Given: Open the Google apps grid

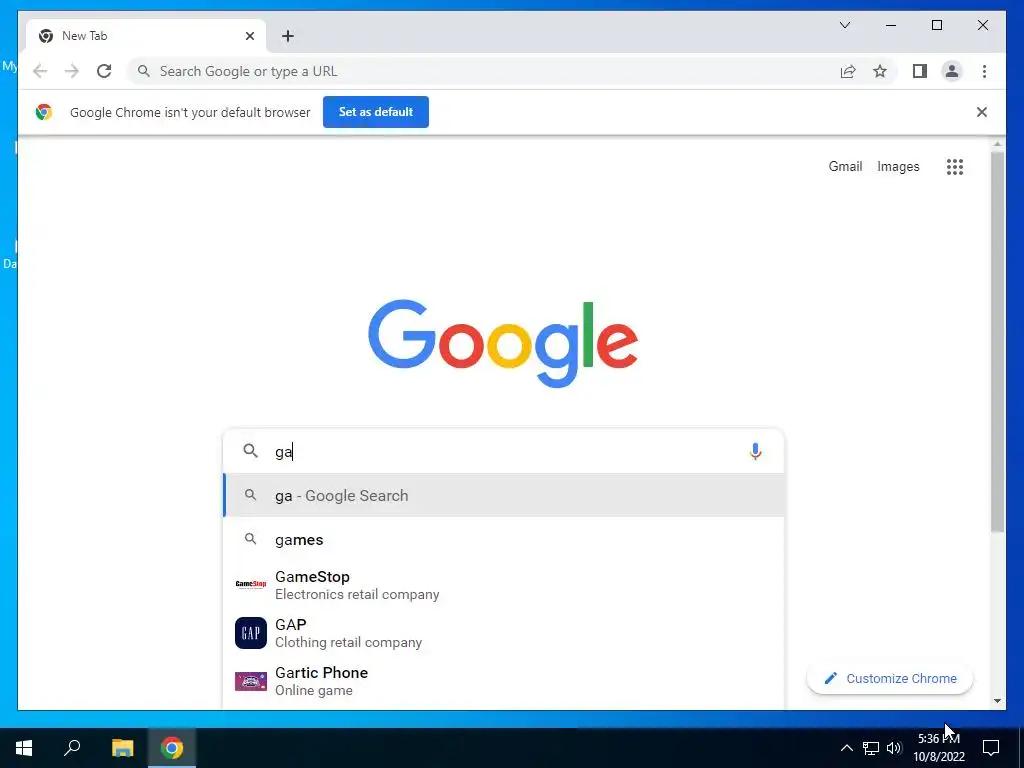Looking at the screenshot, I should tap(955, 167).
